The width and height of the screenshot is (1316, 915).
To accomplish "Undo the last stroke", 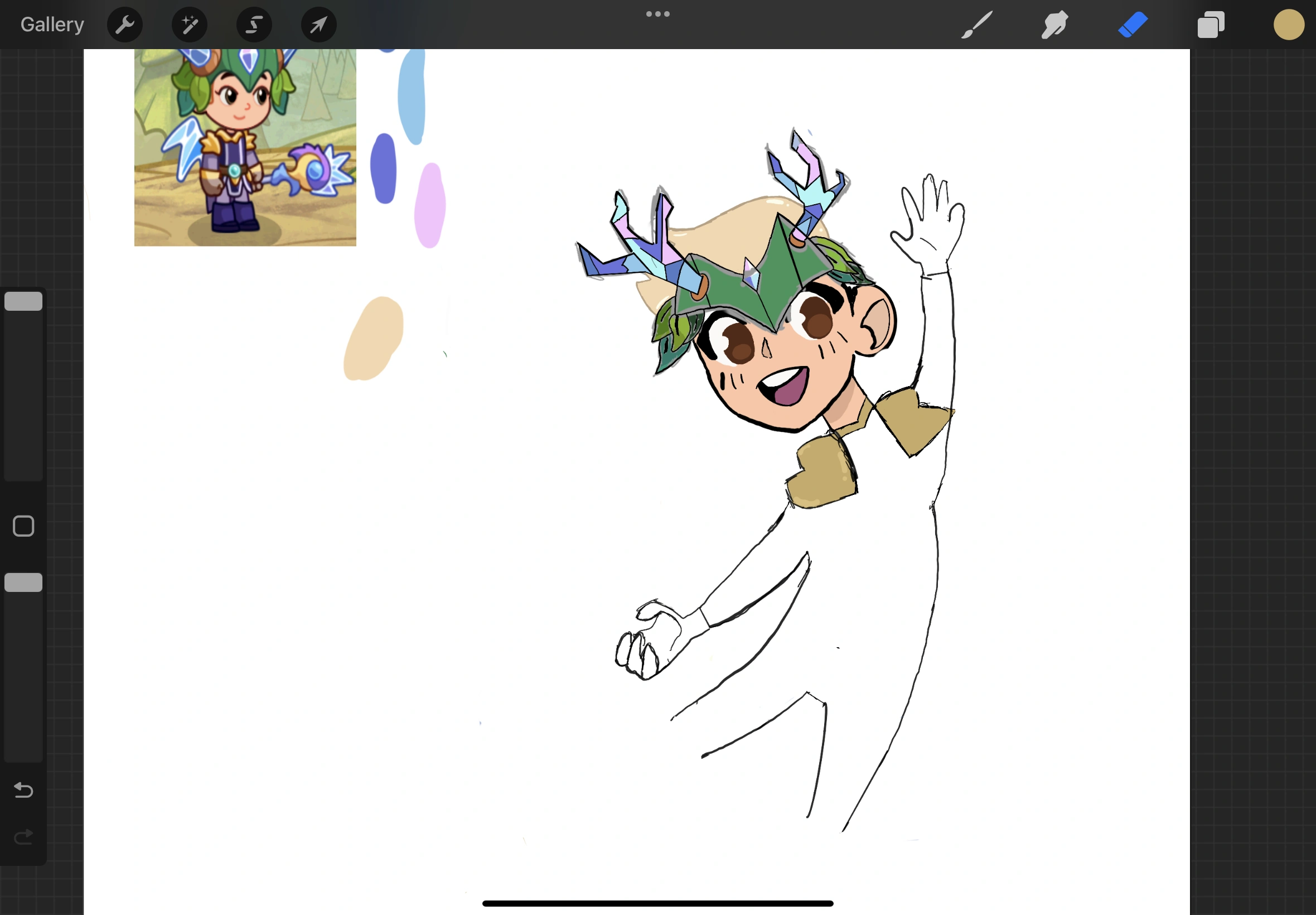I will click(x=23, y=790).
